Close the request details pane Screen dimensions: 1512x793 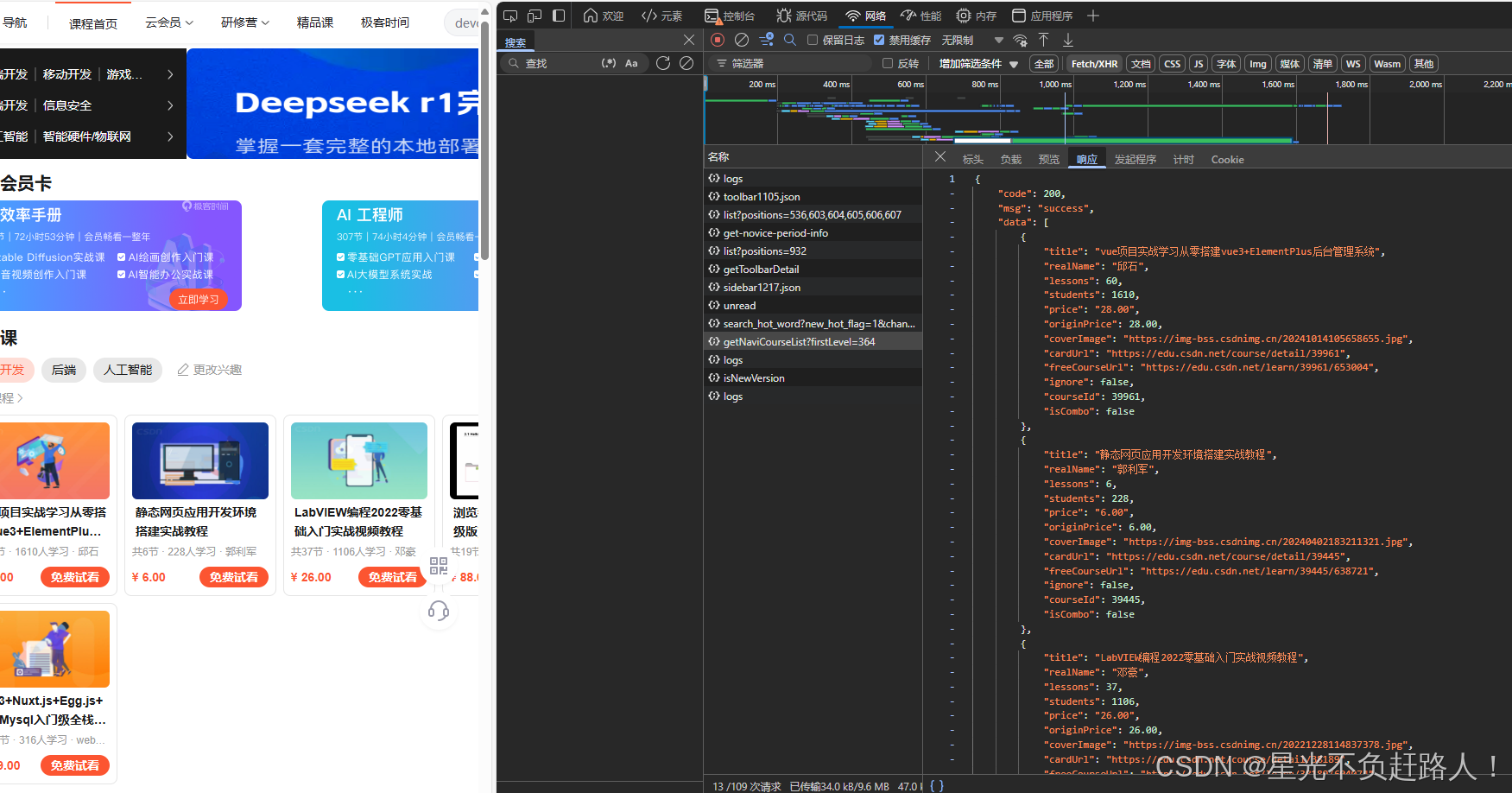(940, 157)
